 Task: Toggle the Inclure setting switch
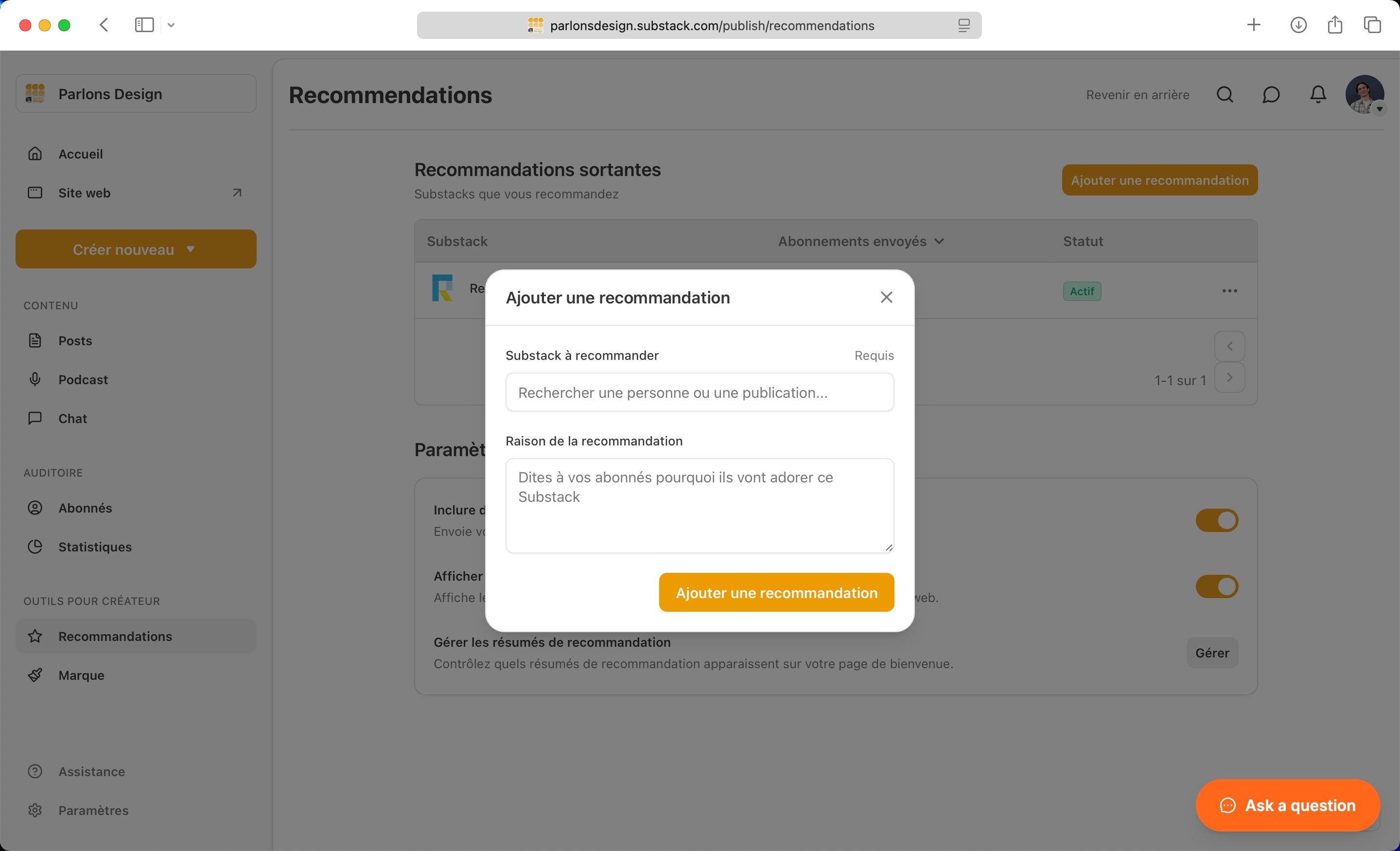1216,520
